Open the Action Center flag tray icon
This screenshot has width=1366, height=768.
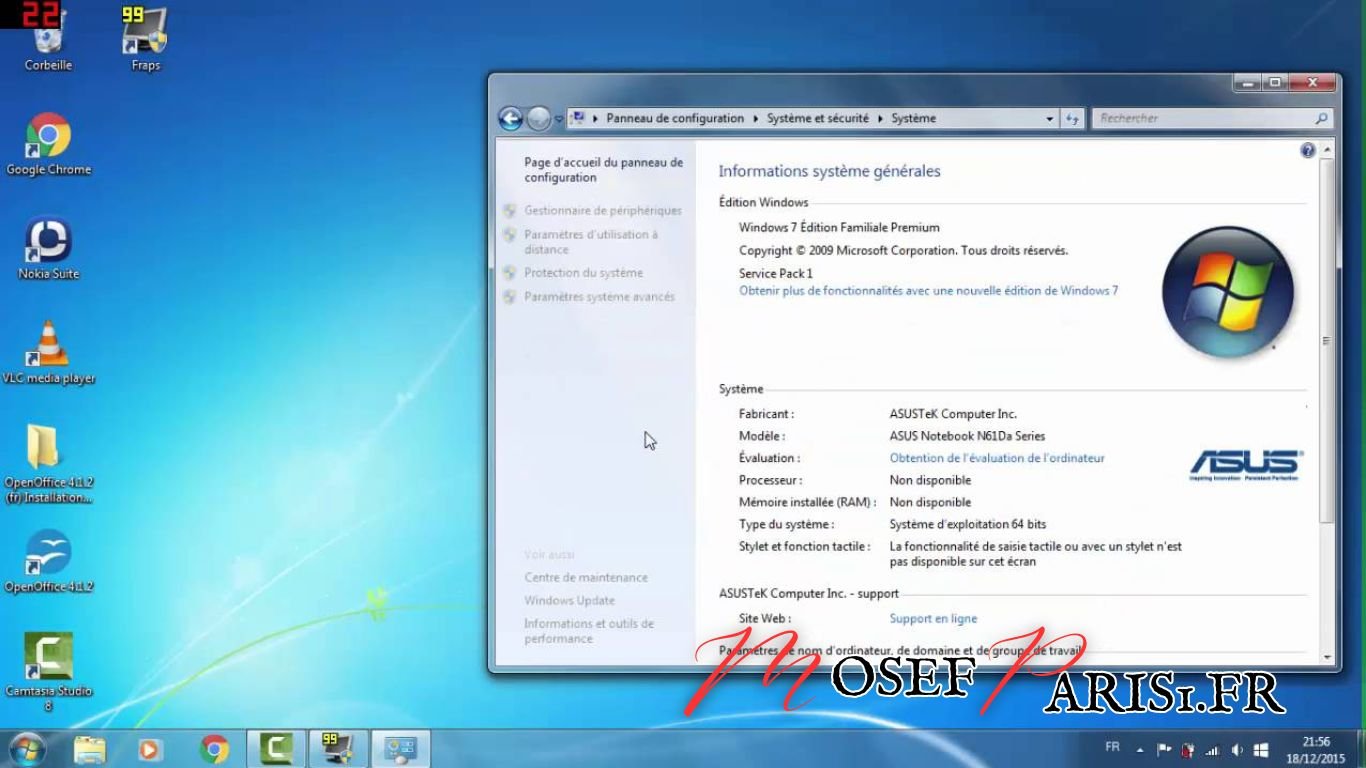coord(1164,749)
